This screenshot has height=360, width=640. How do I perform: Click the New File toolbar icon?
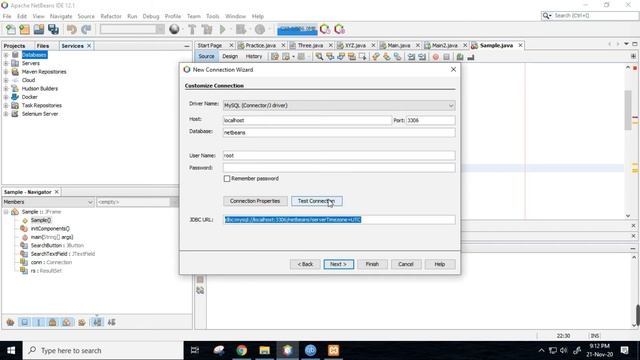[x=11, y=29]
